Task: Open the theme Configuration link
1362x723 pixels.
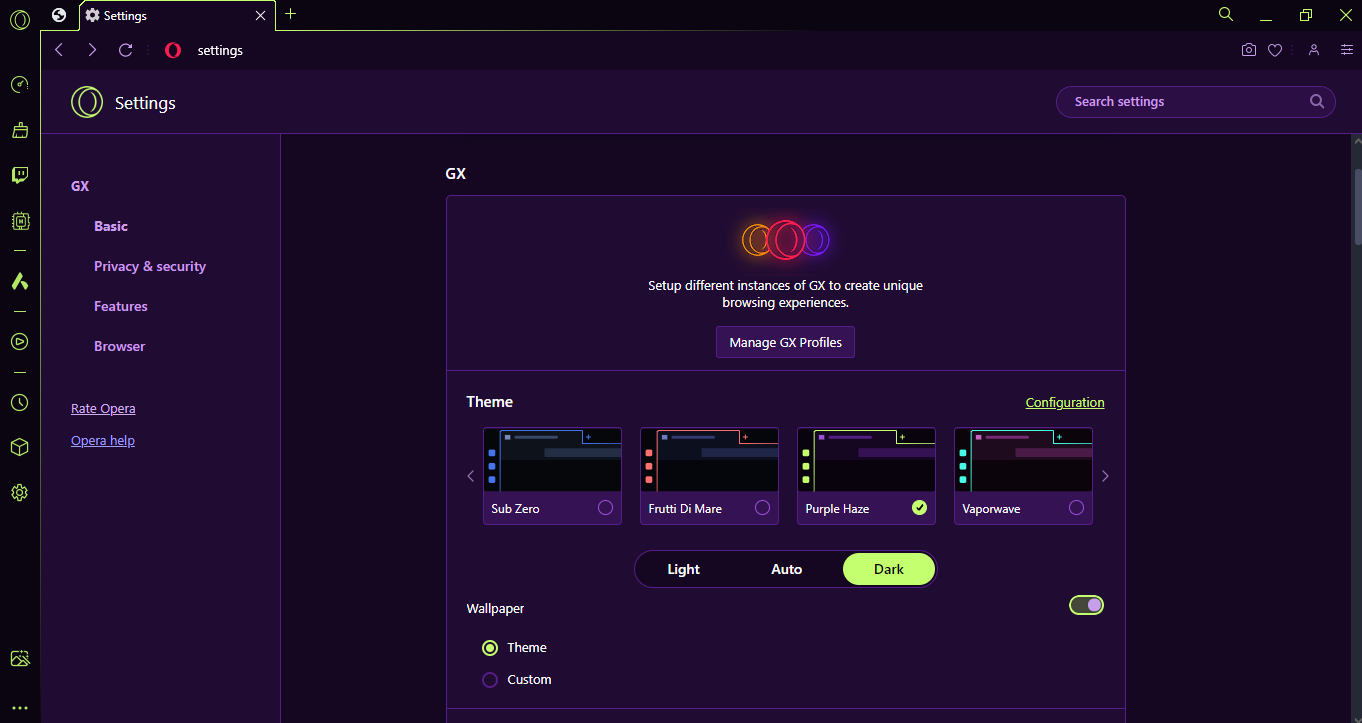Action: tap(1065, 402)
